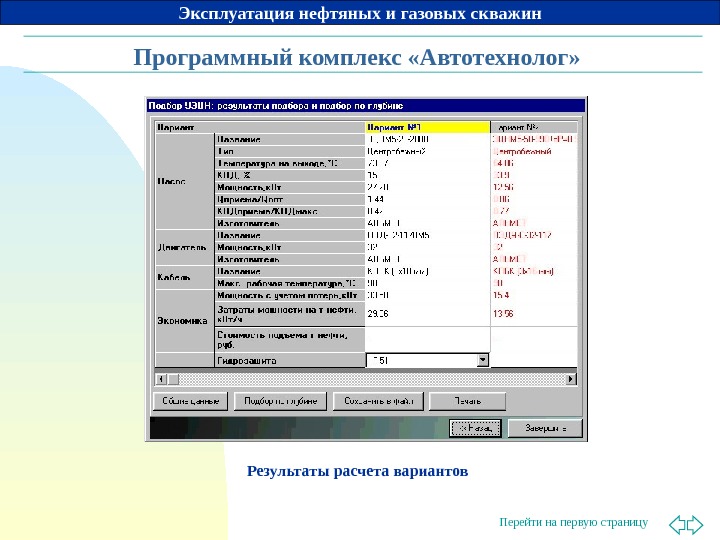Click the Тип row label
The height and width of the screenshot is (540, 720).
click(x=290, y=152)
